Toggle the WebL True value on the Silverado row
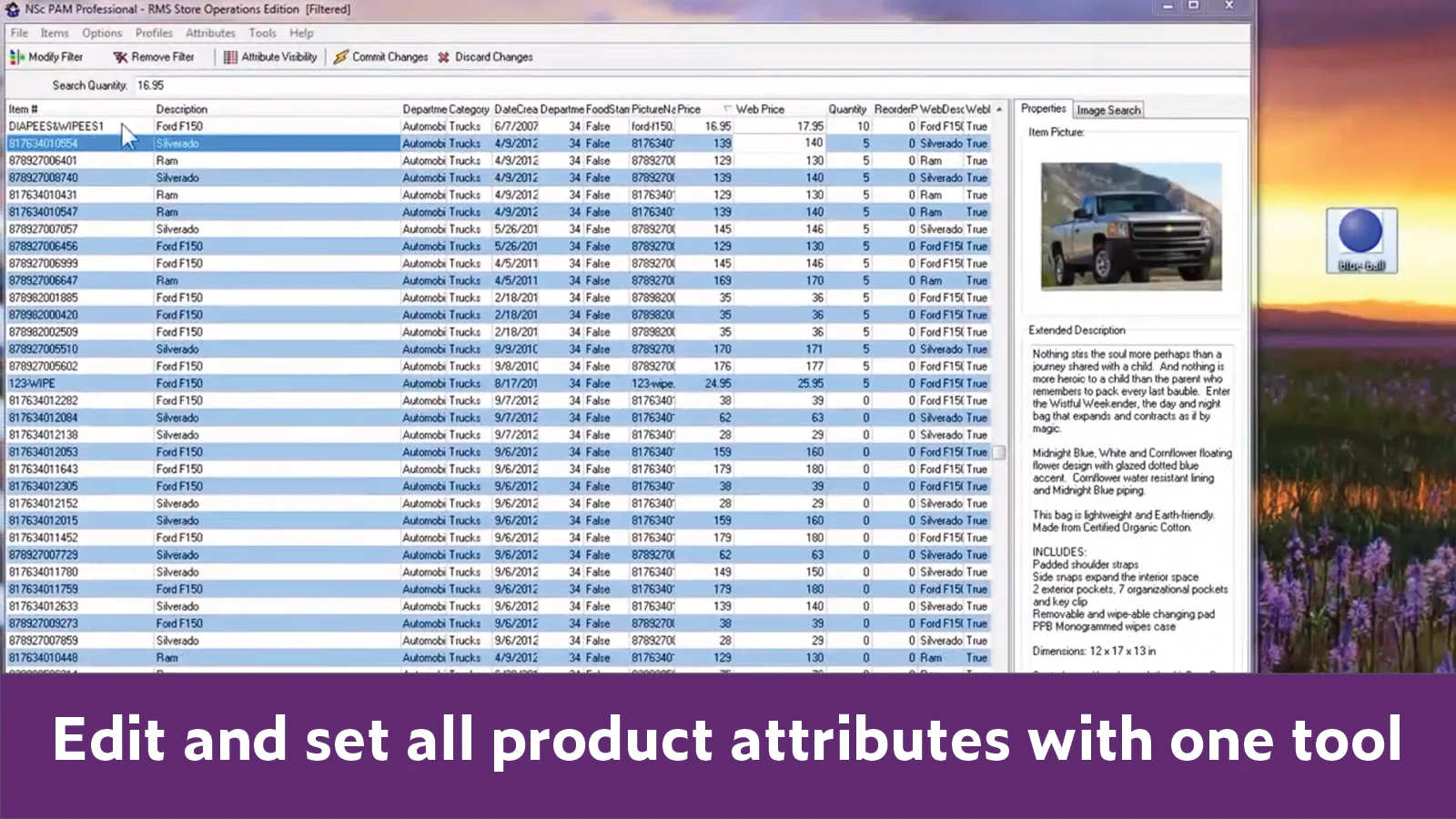 coord(977,143)
